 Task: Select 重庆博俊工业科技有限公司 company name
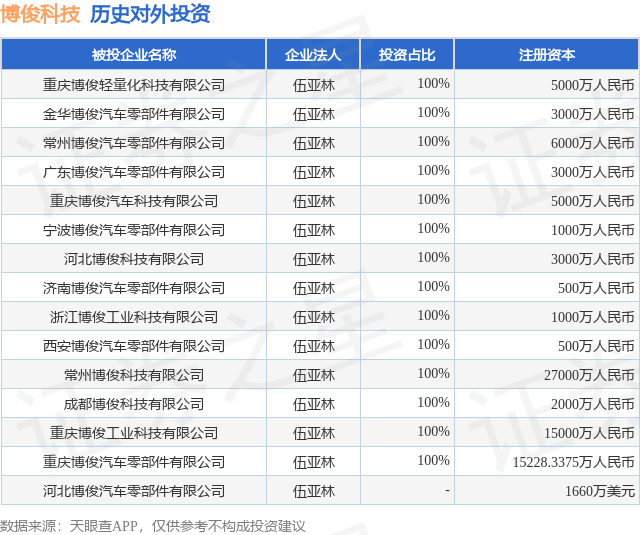[134, 433]
